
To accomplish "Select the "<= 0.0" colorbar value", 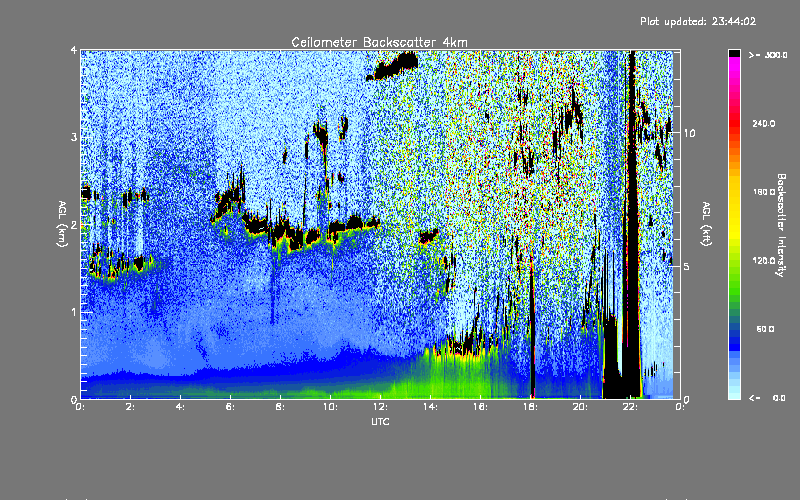I will point(767,398).
